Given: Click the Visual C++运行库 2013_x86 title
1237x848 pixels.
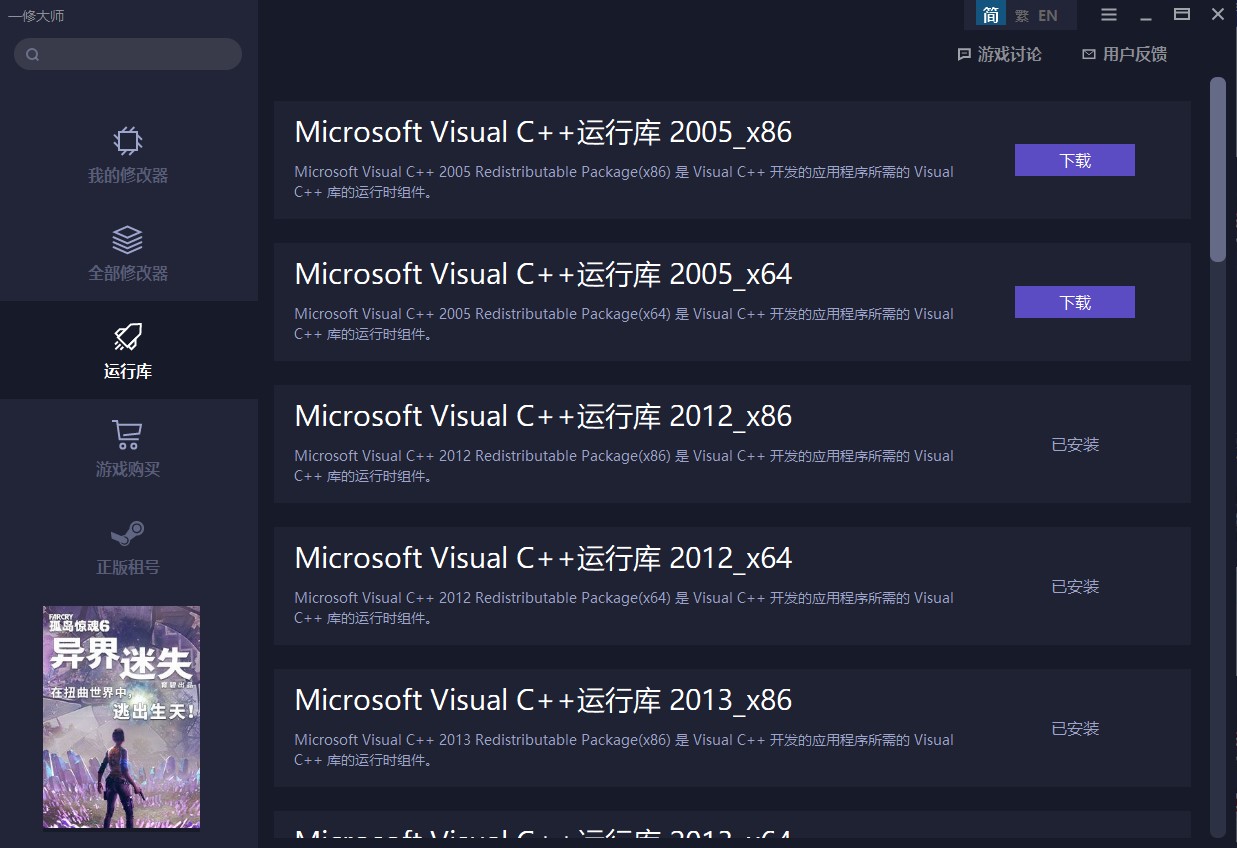Looking at the screenshot, I should coord(543,700).
